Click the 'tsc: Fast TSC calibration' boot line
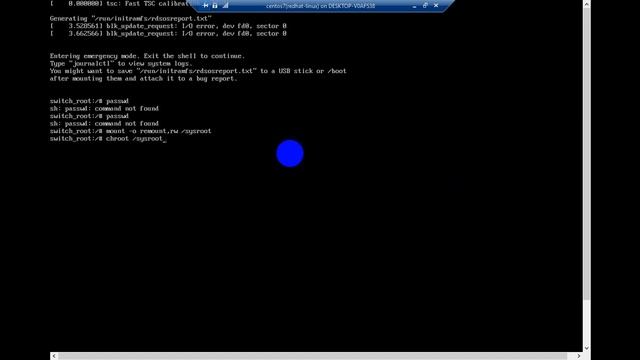The width and height of the screenshot is (640, 360). (120, 4)
